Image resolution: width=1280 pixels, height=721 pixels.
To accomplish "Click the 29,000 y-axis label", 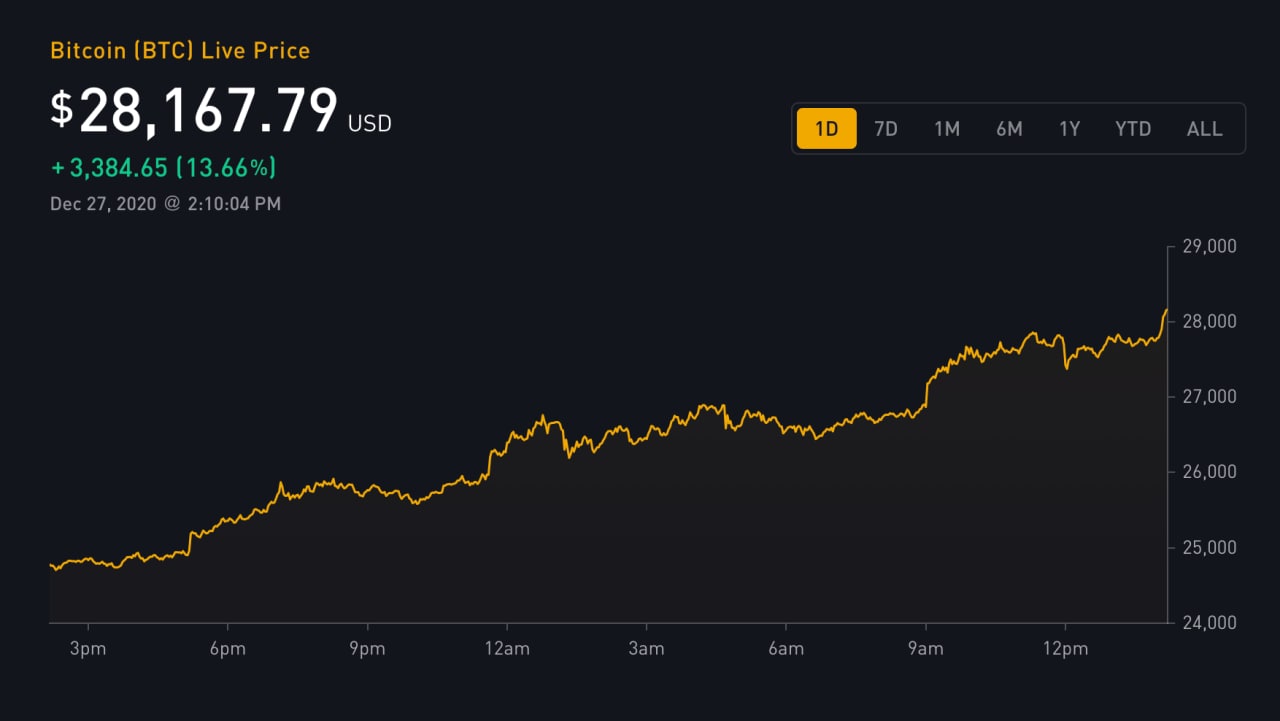I will click(1209, 246).
